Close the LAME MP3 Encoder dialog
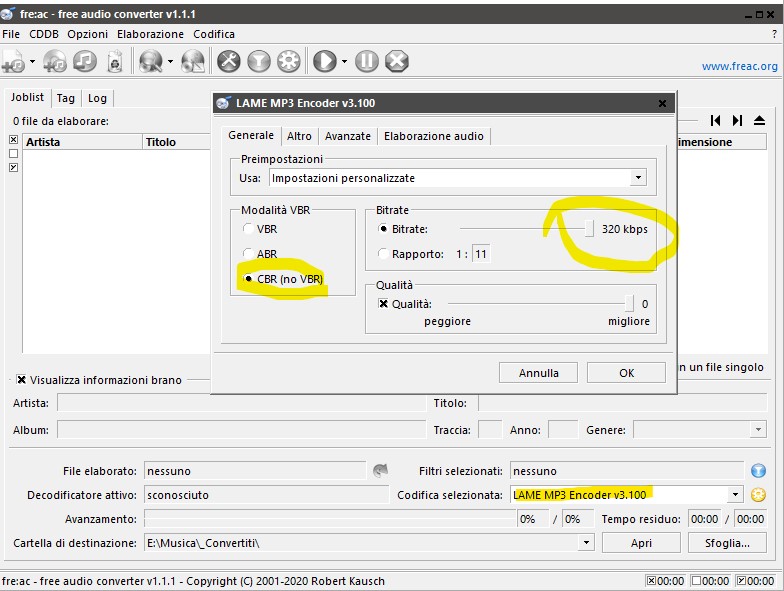This screenshot has width=784, height=591. [x=662, y=104]
